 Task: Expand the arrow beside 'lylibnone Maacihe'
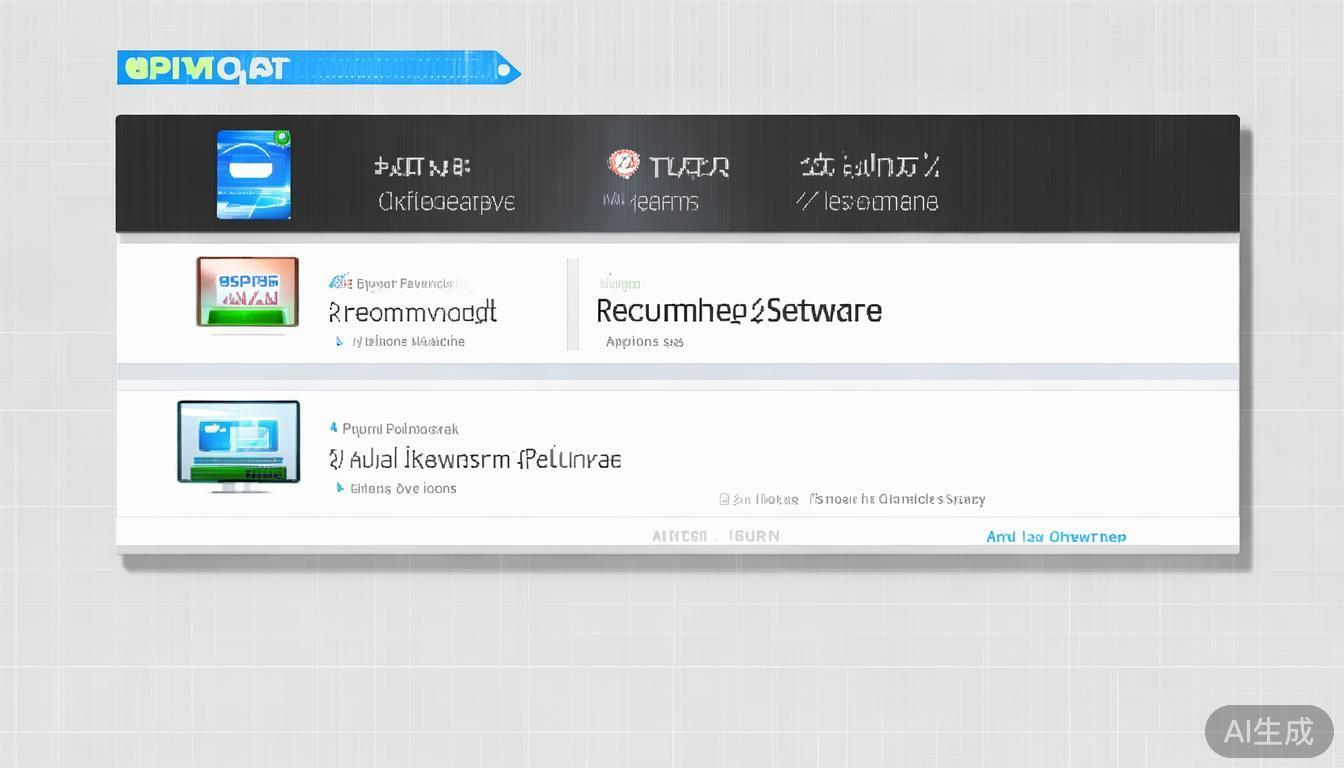tap(340, 342)
